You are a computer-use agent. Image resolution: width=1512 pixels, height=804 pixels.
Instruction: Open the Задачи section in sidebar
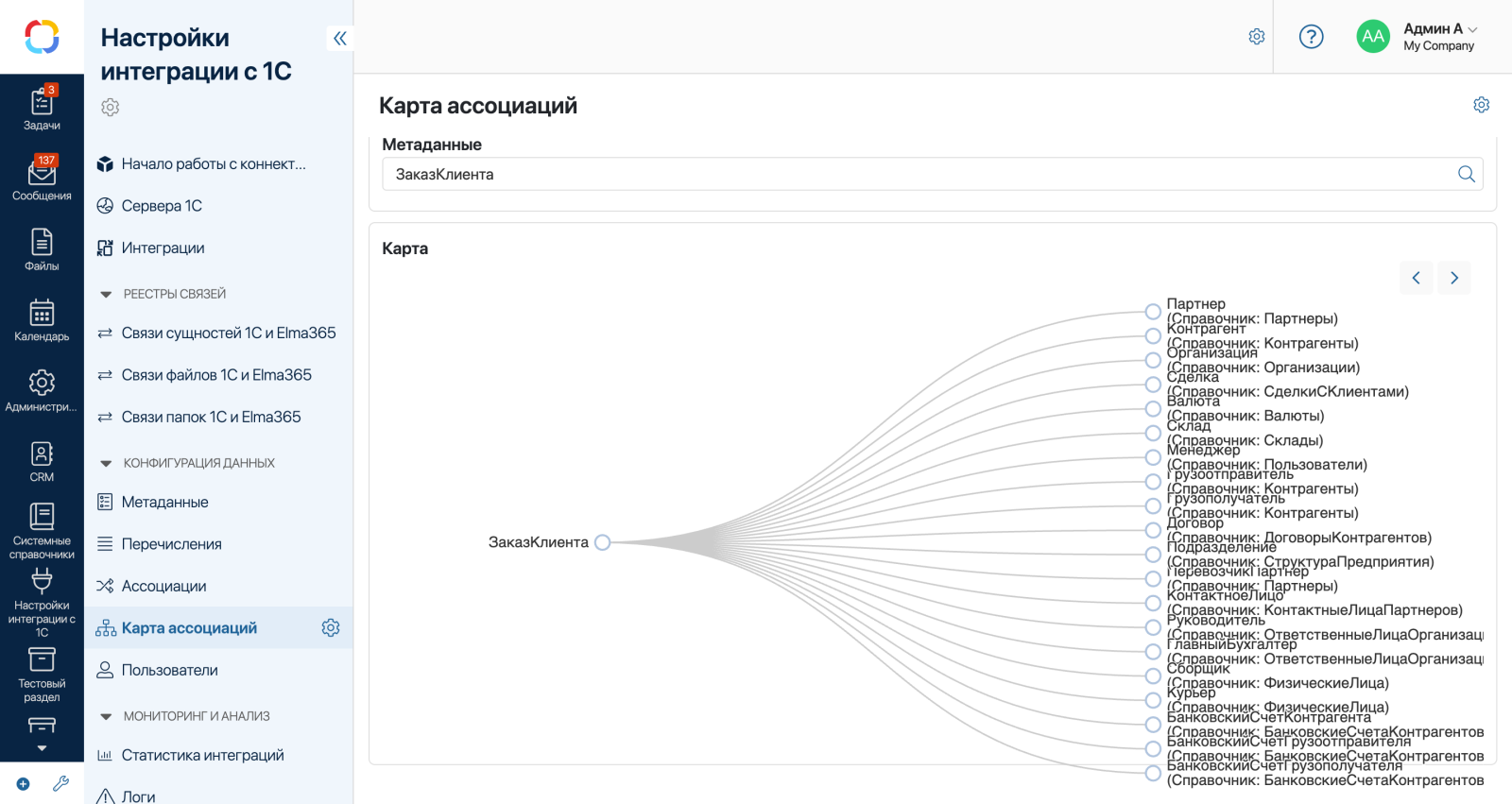pyautogui.click(x=42, y=108)
